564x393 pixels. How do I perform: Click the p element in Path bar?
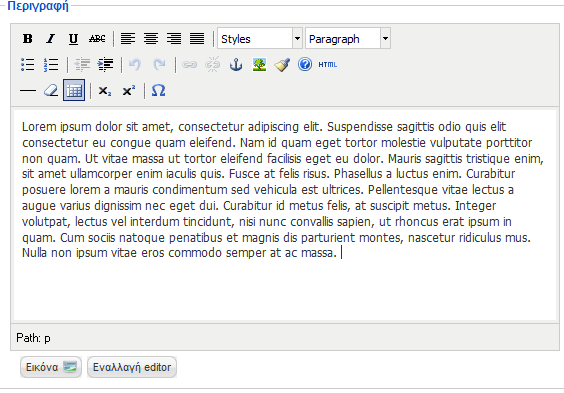[x=47, y=338]
